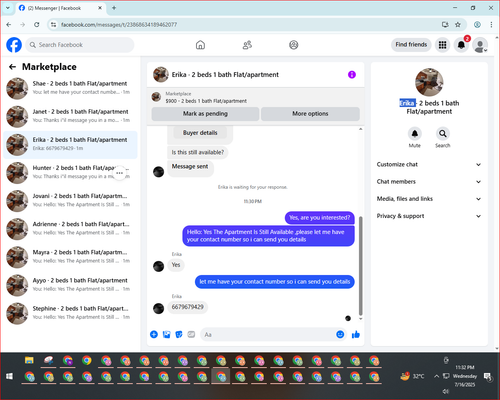Open weather widget showing 32°C
Screen dimensions: 500x400
413,376
